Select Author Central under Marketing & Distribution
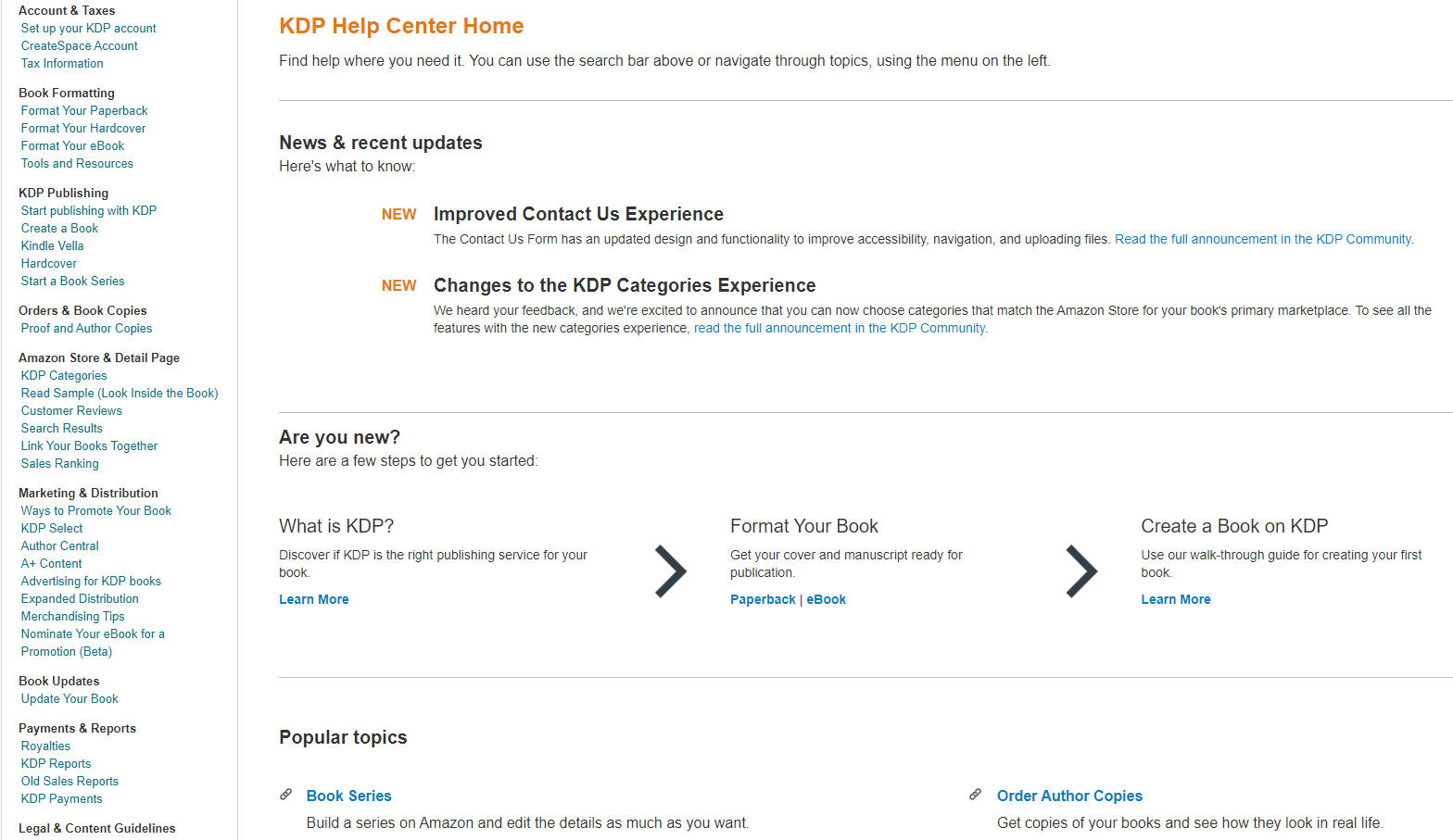This screenshot has width=1453, height=840. 59,545
